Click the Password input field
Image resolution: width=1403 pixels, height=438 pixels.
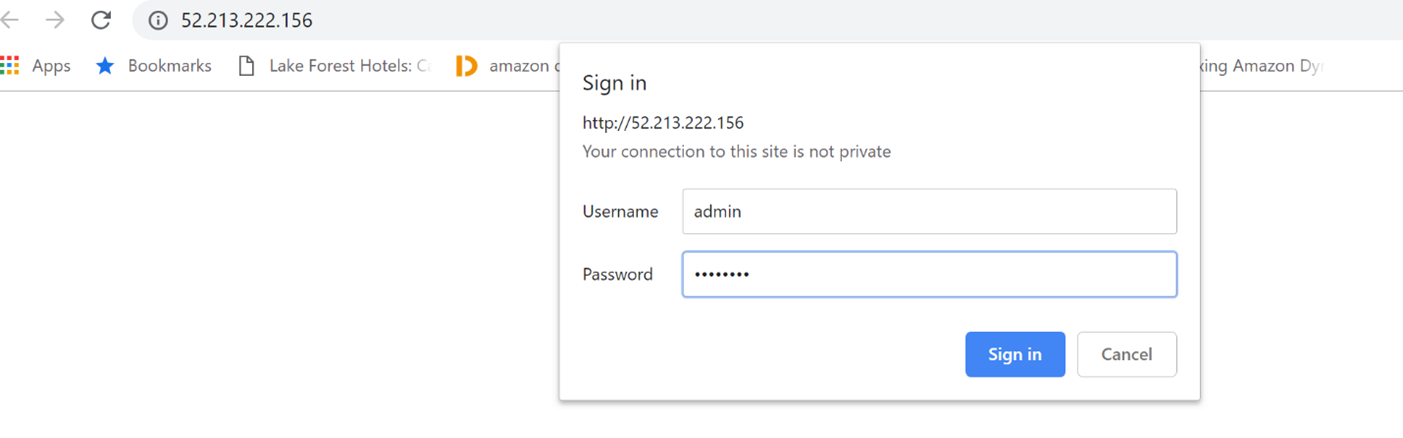coord(929,274)
